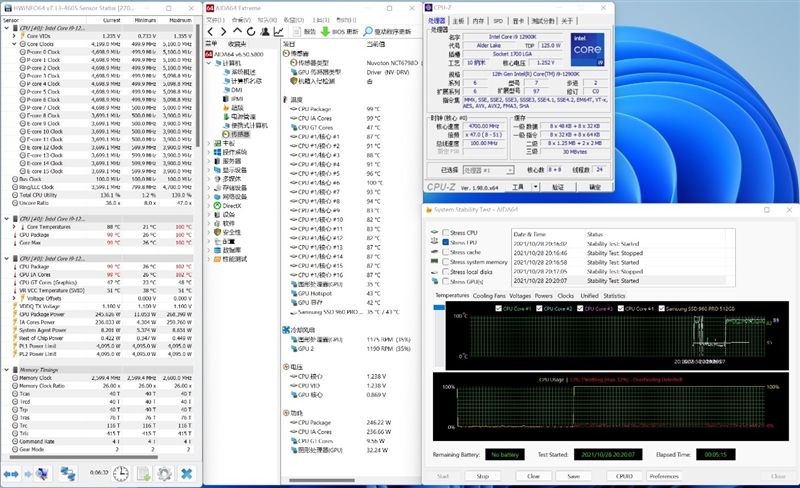Click driver update magnifier icon
Image resolution: width=800 pixels, height=488 pixels.
tap(368, 32)
